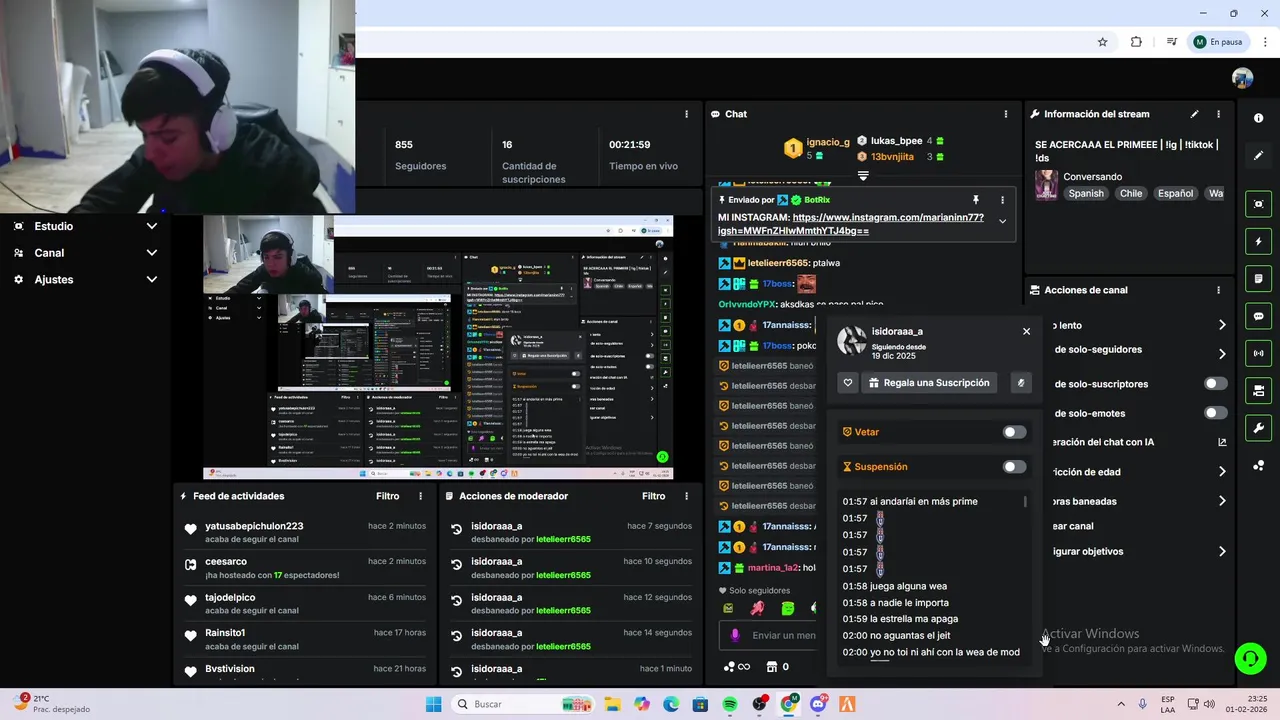Open the configurar objetivos arrow
1280x720 pixels.
pos(1221,551)
